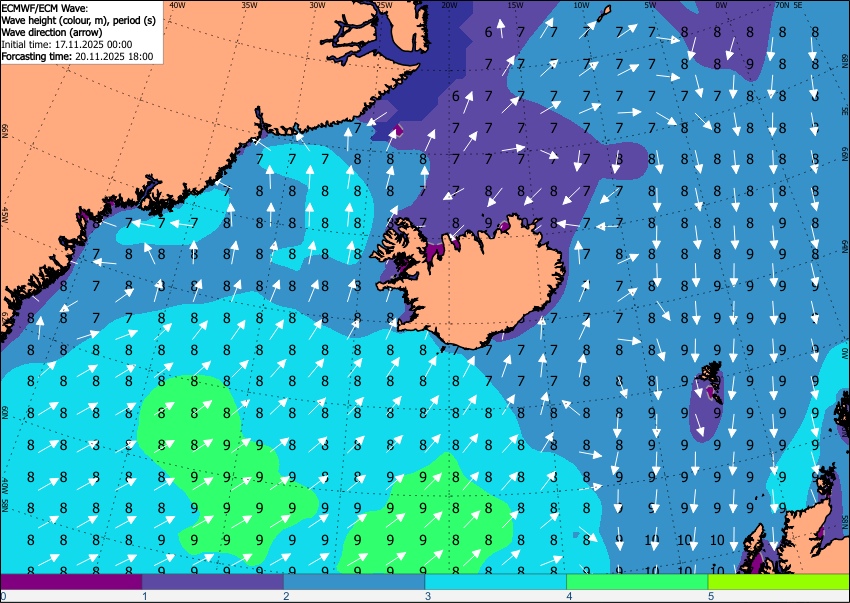Click the "35W" longitude label
850x603 pixels.
coord(249,5)
